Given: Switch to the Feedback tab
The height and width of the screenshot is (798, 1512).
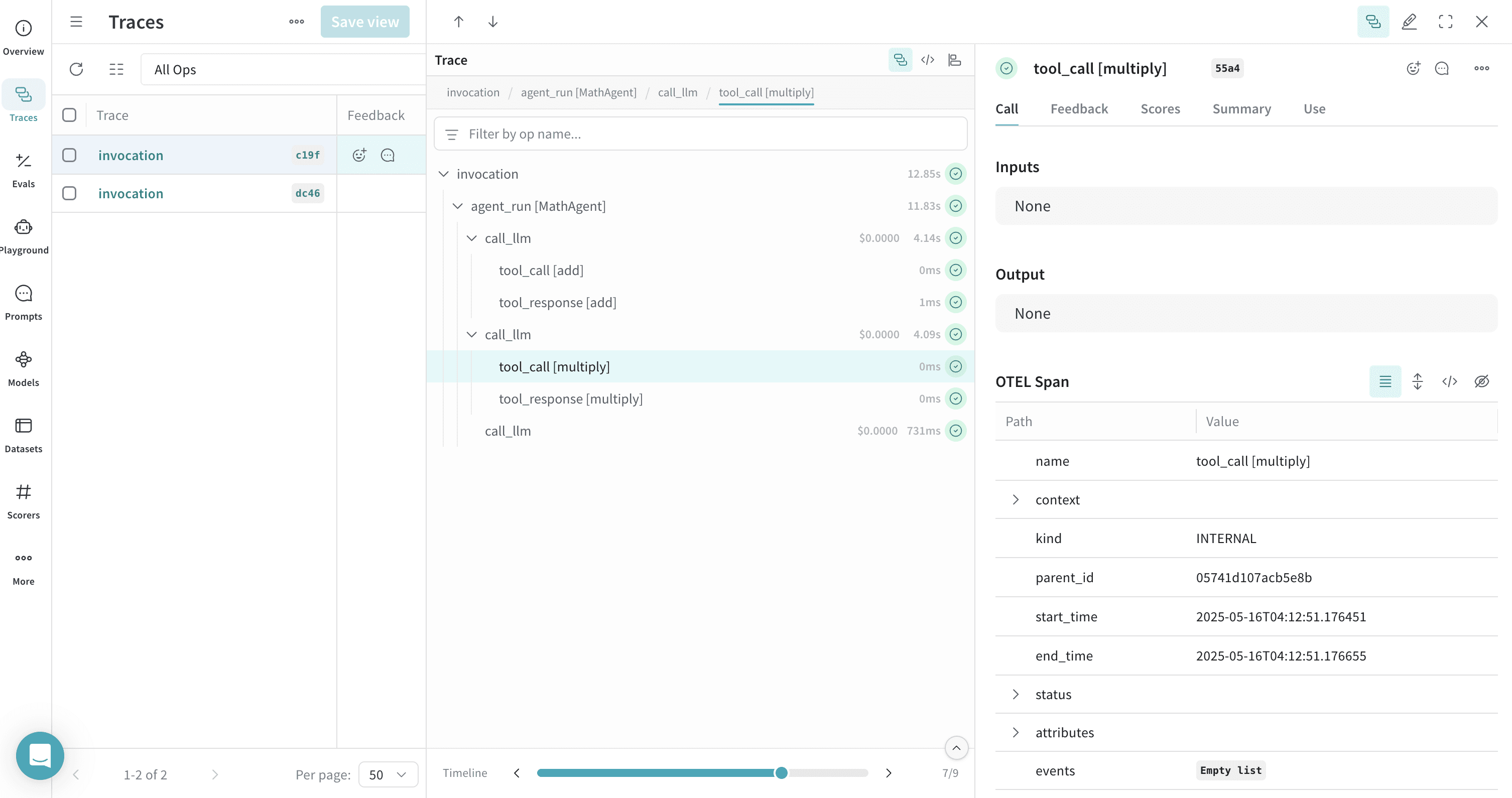Looking at the screenshot, I should click(x=1079, y=109).
